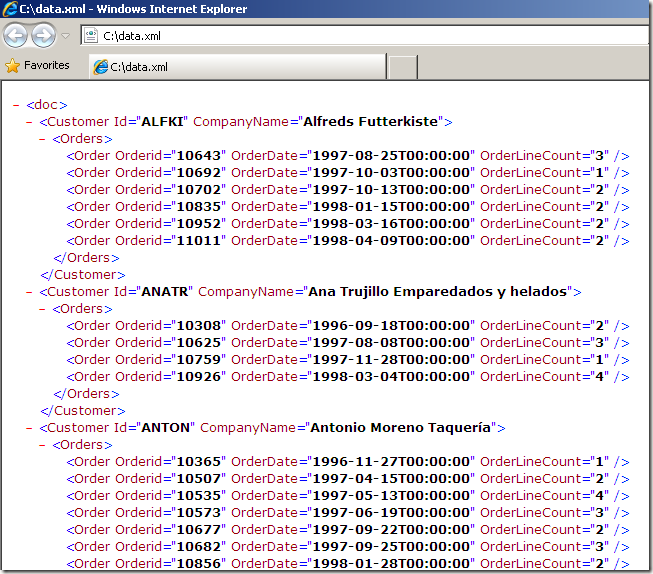Screen dimensions: 653x574
Task: Click company name Alfreds Futterkiste
Action: click(371, 122)
